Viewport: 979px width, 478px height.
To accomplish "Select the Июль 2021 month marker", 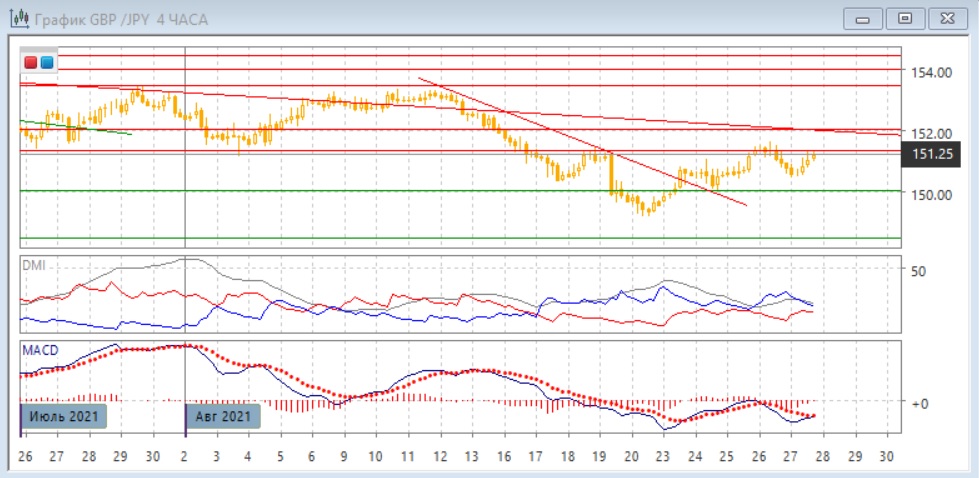I will pos(63,415).
